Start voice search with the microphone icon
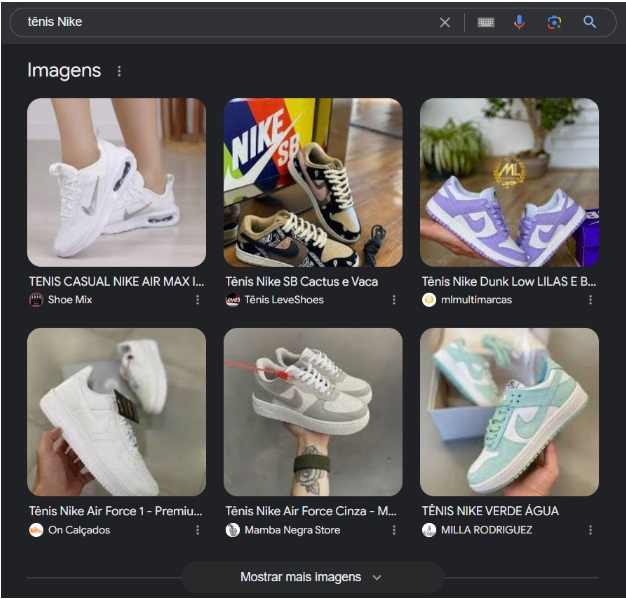 [519, 22]
